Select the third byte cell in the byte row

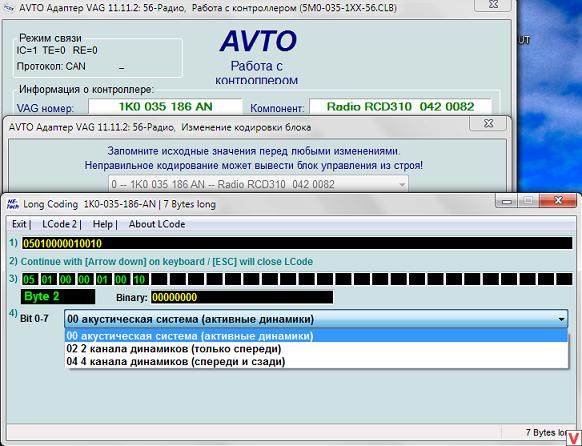(66, 279)
